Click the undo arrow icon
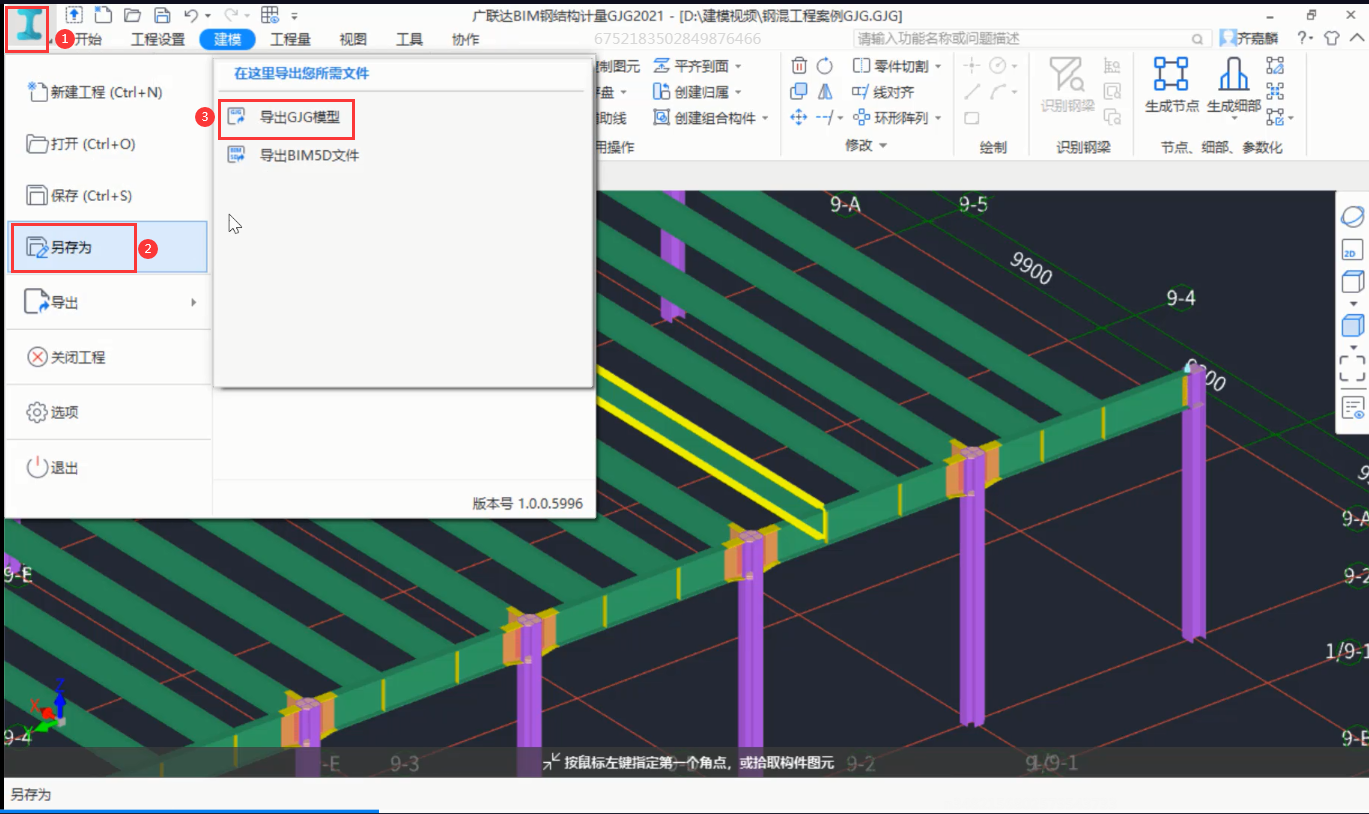The image size is (1369, 814). tap(191, 14)
